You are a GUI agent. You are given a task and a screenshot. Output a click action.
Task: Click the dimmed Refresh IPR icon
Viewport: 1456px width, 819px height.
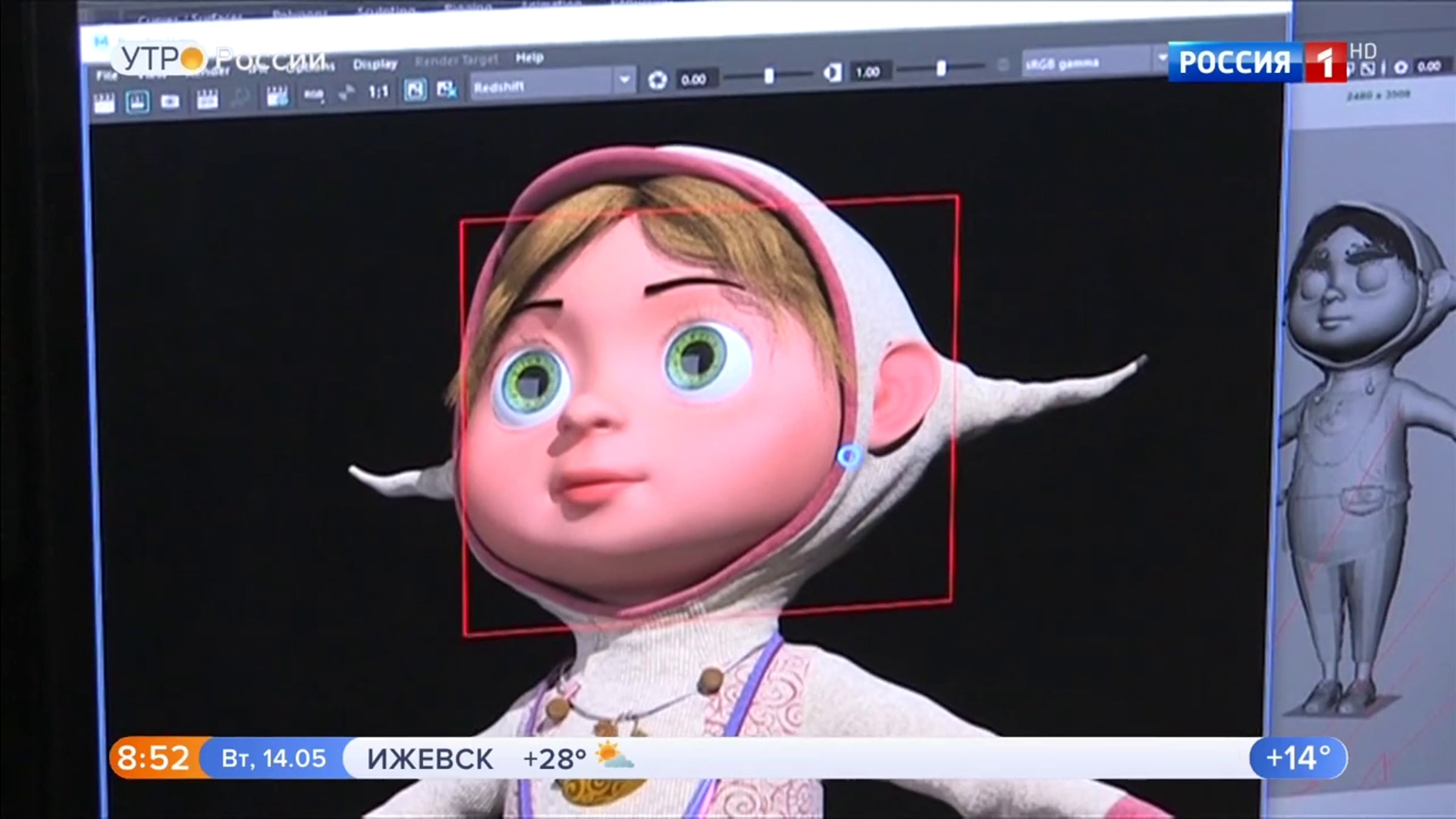(x=241, y=97)
